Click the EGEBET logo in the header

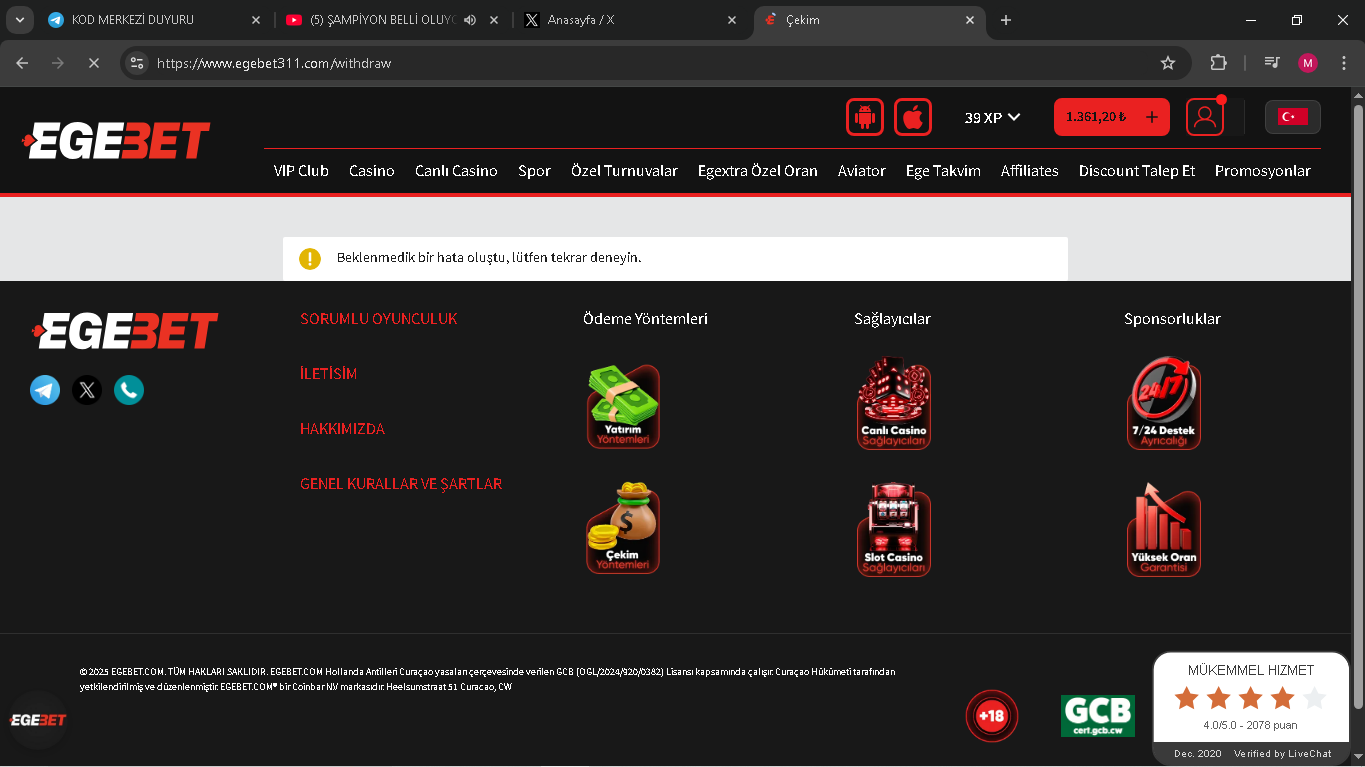coord(117,141)
